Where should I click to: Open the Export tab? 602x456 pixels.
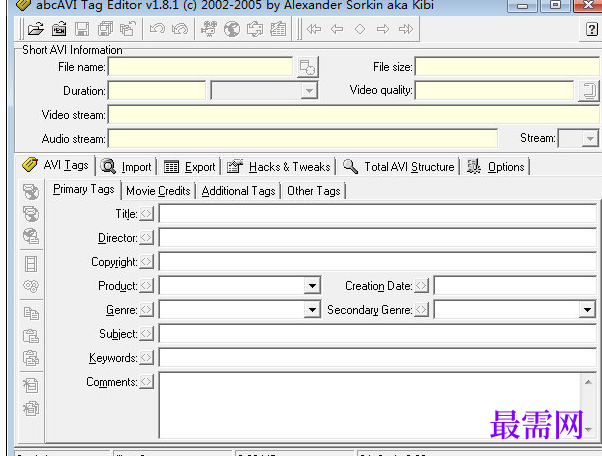pos(189,167)
